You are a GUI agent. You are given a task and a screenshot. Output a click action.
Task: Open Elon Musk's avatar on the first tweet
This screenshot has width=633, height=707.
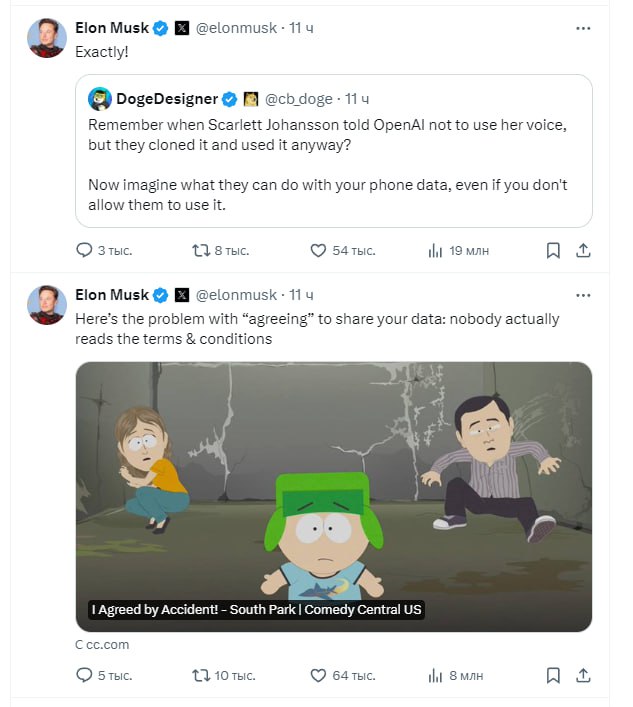coord(47,38)
